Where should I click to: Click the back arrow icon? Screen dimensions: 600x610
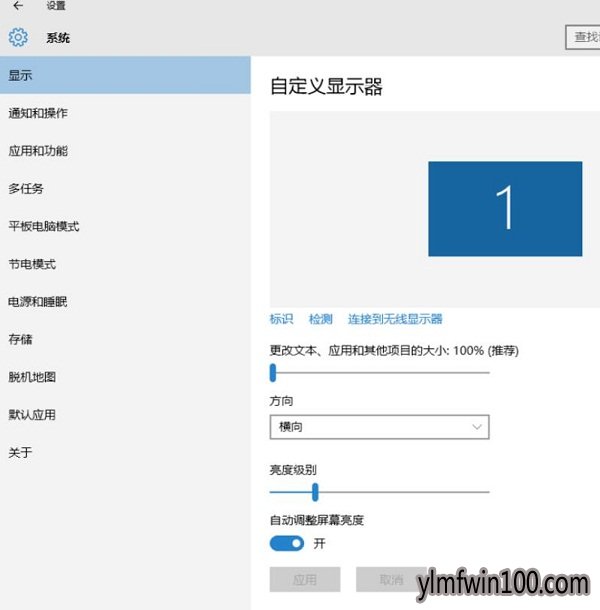pyautogui.click(x=18, y=5)
